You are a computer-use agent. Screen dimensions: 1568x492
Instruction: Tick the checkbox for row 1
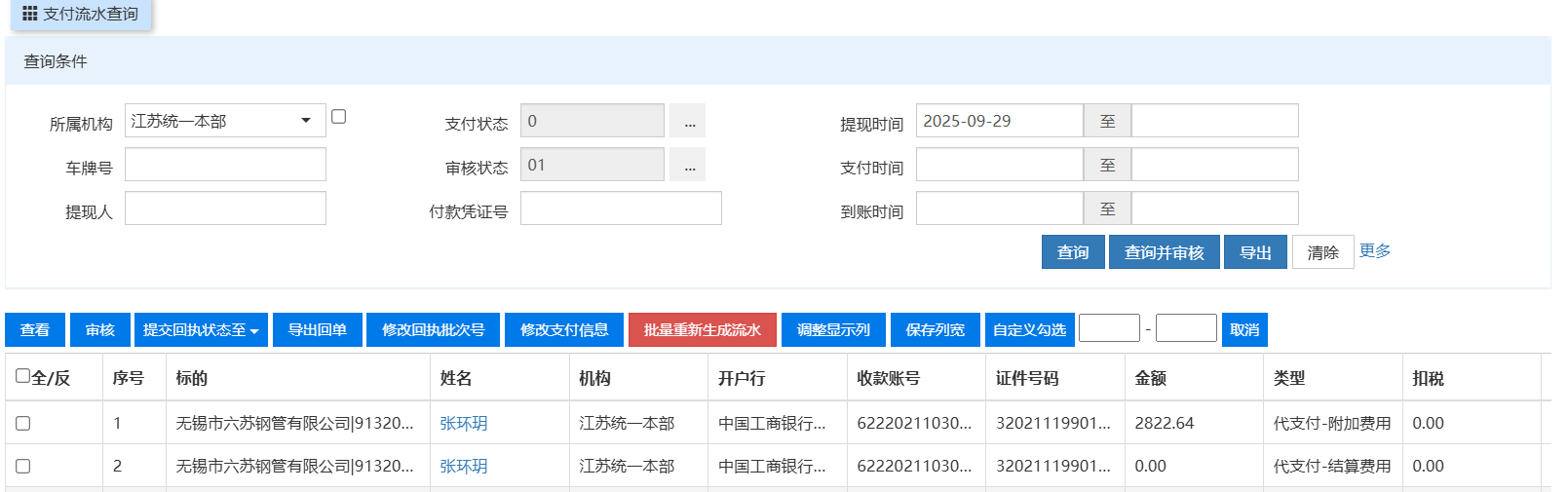pos(22,423)
